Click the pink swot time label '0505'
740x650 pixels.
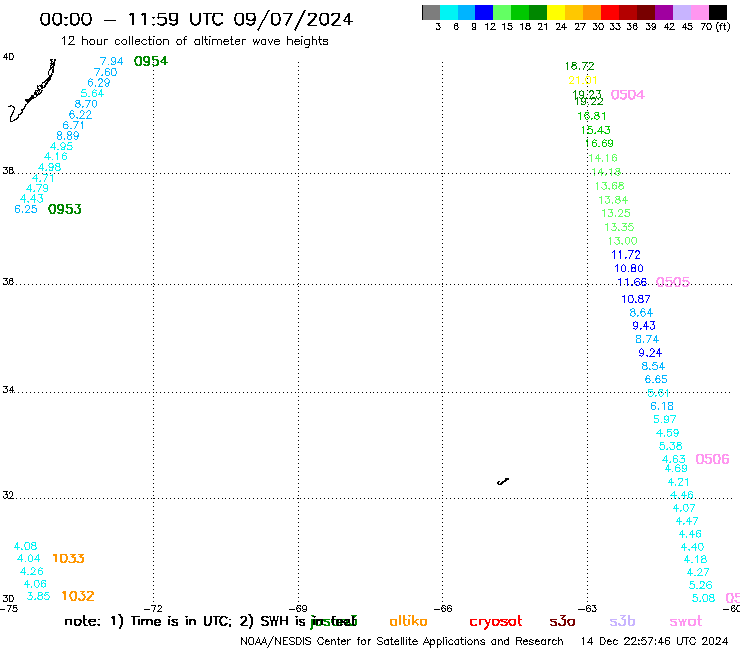(673, 282)
